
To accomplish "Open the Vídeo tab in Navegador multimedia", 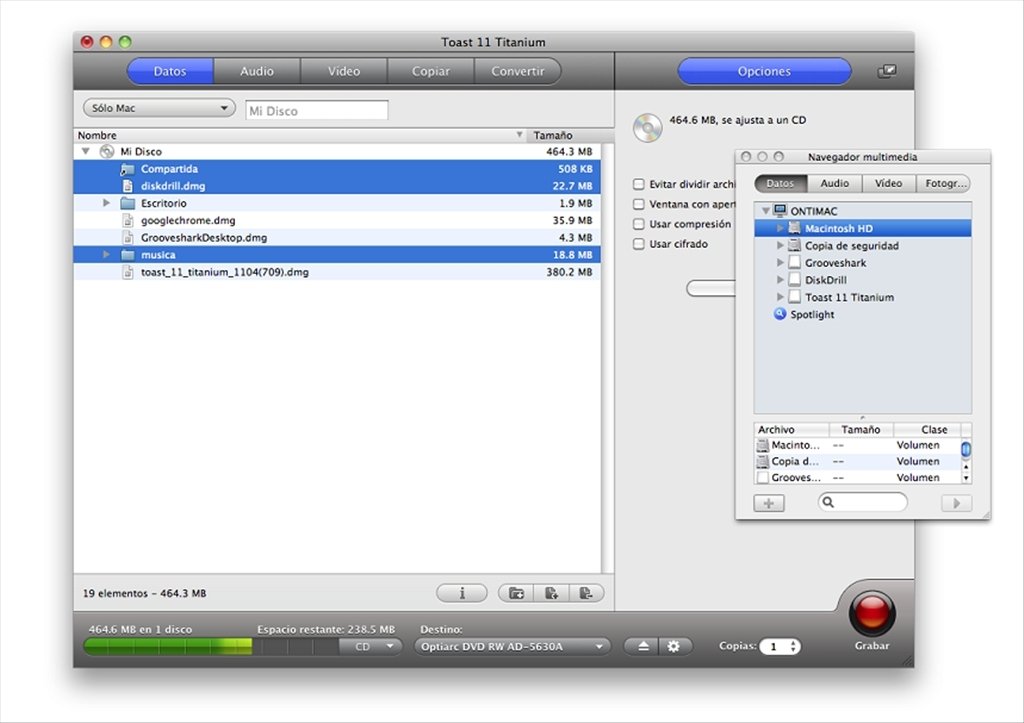I will tap(889, 184).
